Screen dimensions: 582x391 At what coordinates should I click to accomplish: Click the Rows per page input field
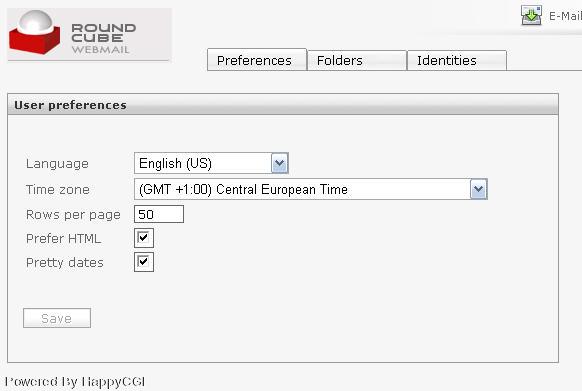coord(159,214)
